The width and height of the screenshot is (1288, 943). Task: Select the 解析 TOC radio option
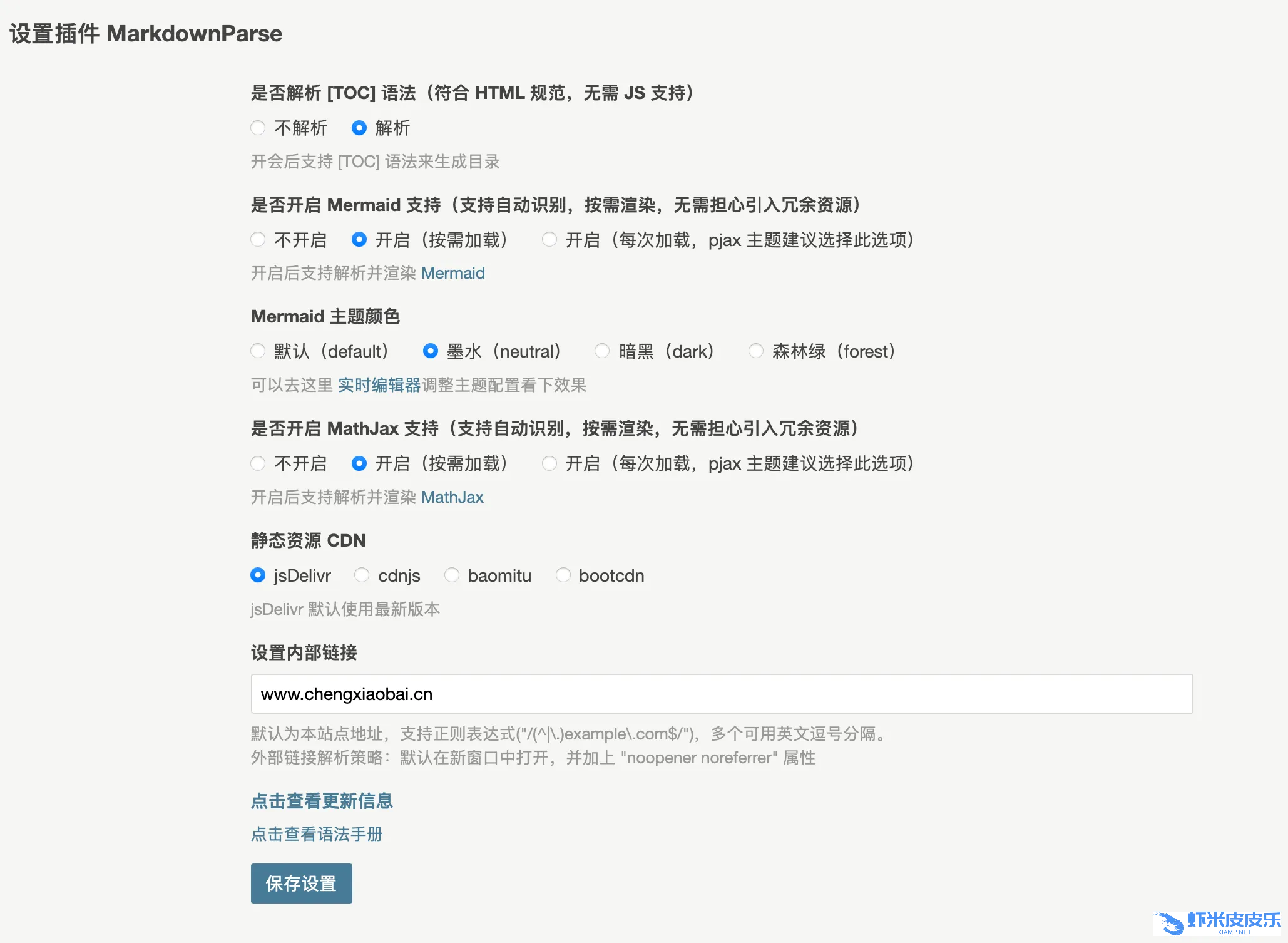[x=359, y=128]
